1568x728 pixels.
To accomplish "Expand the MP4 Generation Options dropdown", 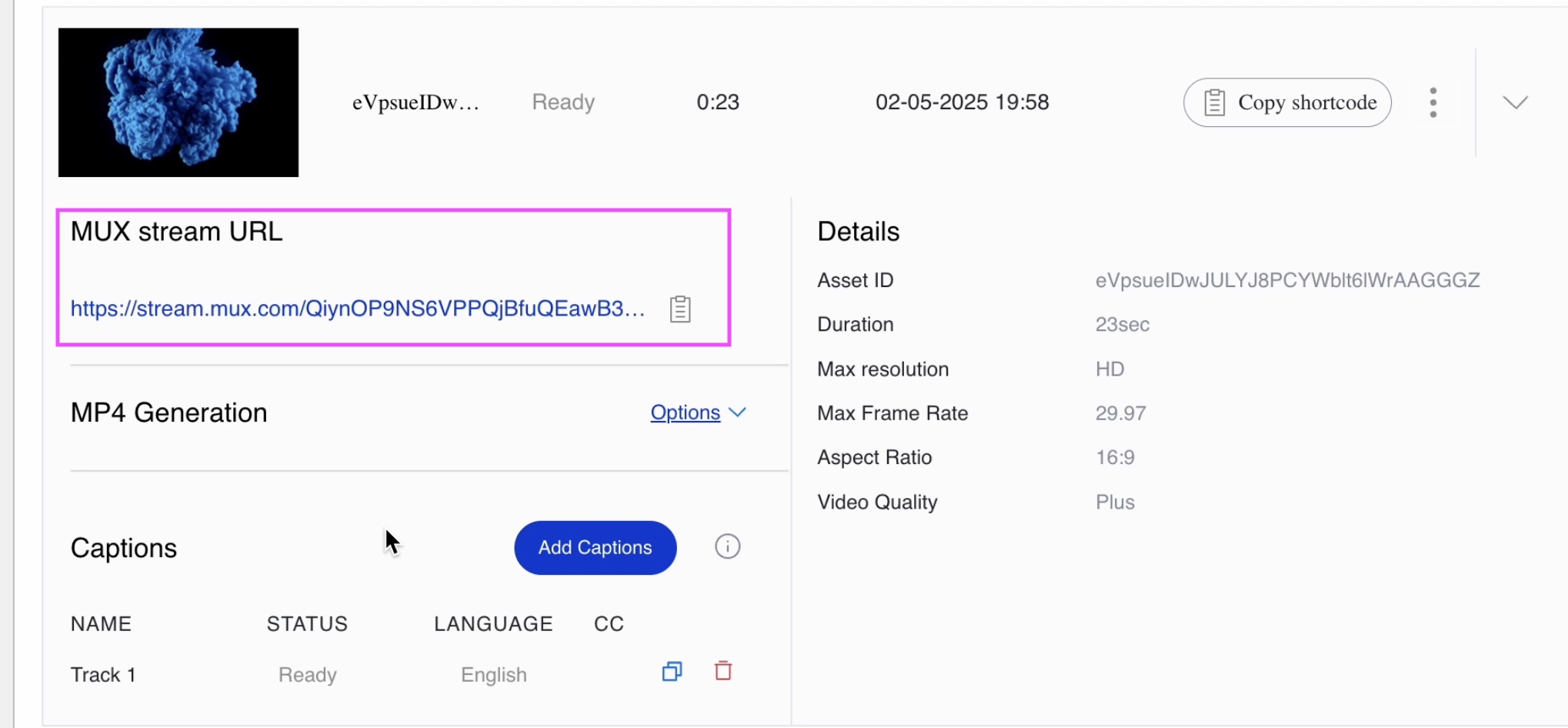I will pos(697,412).
